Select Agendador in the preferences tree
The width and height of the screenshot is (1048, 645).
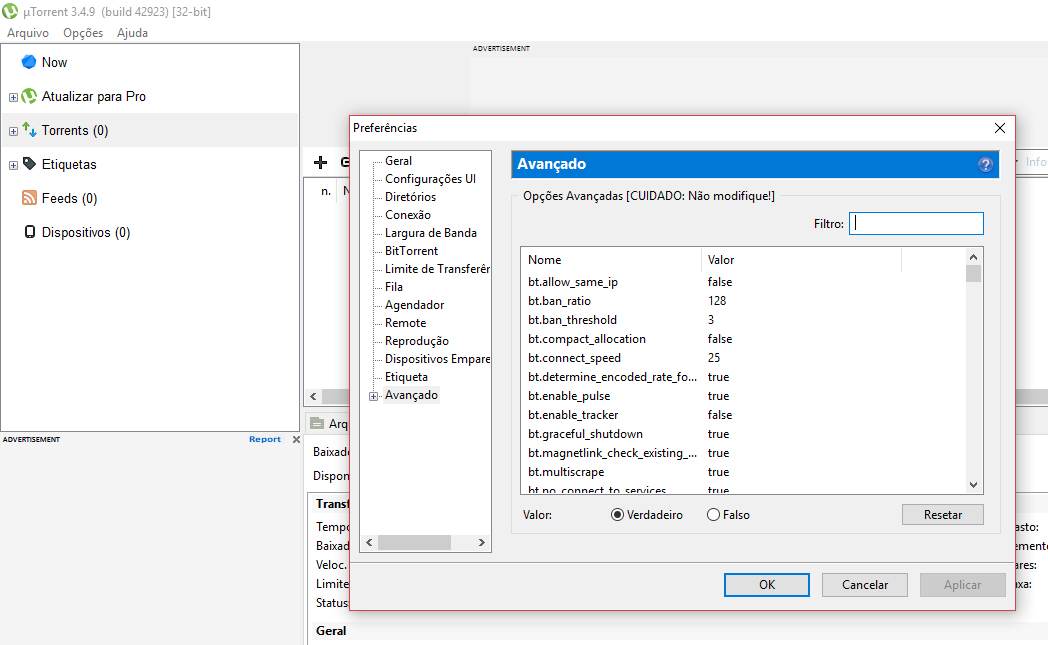[414, 305]
